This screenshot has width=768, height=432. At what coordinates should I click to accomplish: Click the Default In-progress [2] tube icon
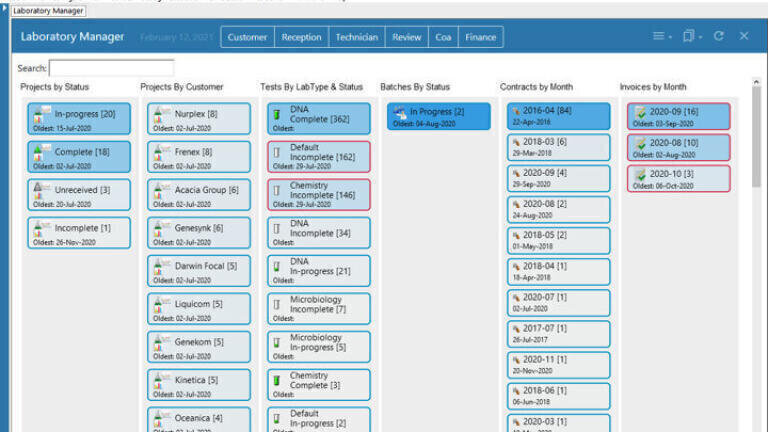click(277, 419)
